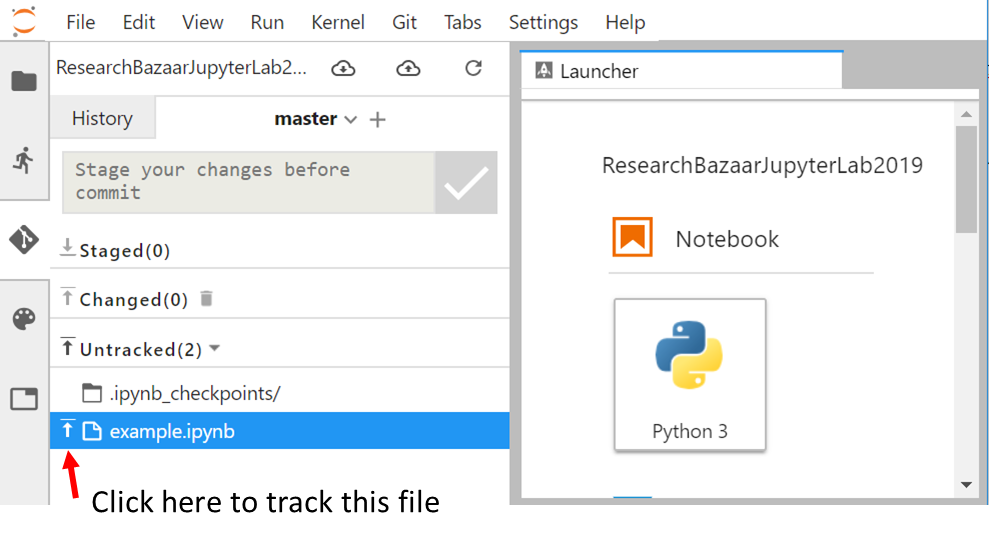Viewport: 989px width, 542px height.
Task: Collapse the Untracked files section arrow
Action: click(x=214, y=348)
